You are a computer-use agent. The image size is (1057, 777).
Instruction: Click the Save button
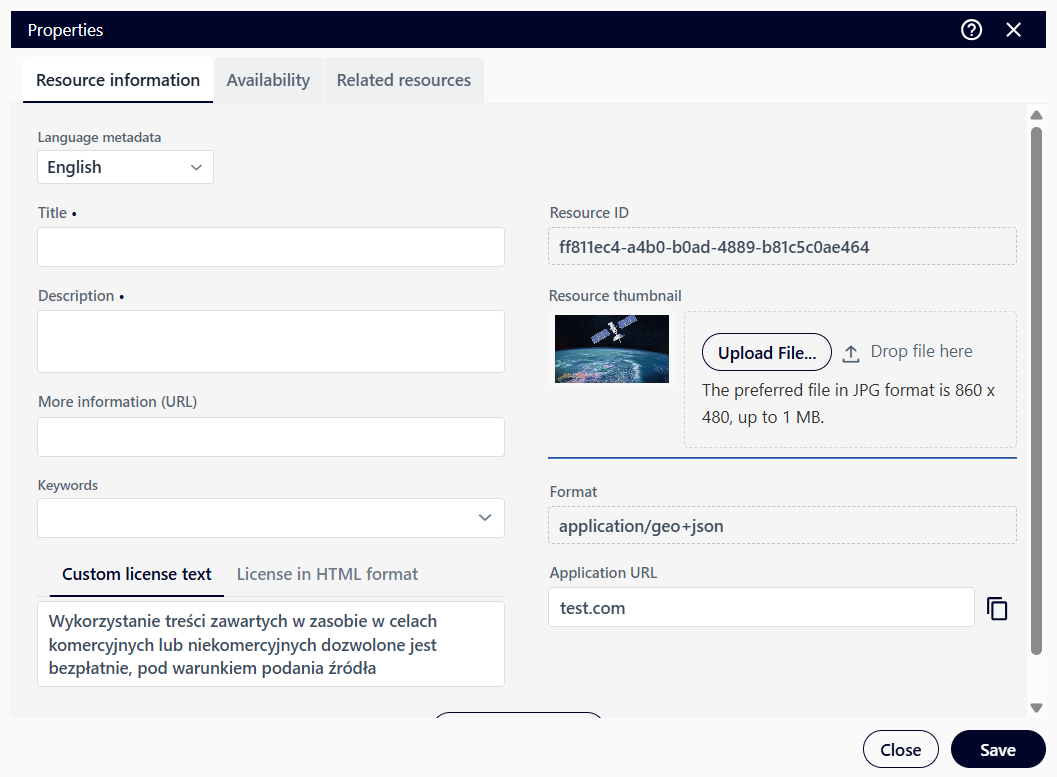[x=997, y=750]
